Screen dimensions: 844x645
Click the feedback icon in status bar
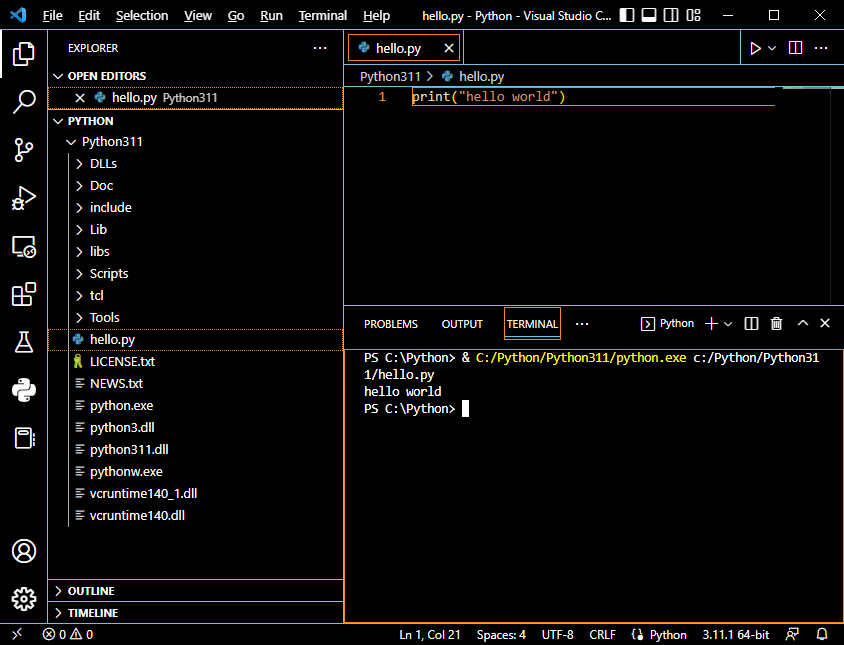point(792,634)
